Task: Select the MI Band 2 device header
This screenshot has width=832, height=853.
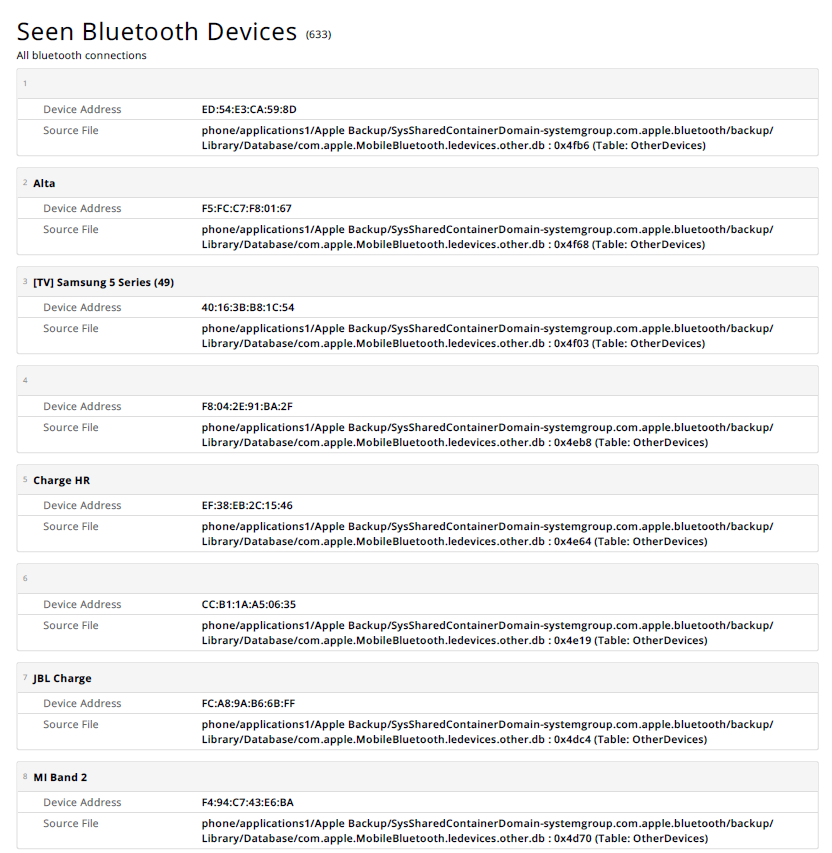Action: [x=60, y=777]
